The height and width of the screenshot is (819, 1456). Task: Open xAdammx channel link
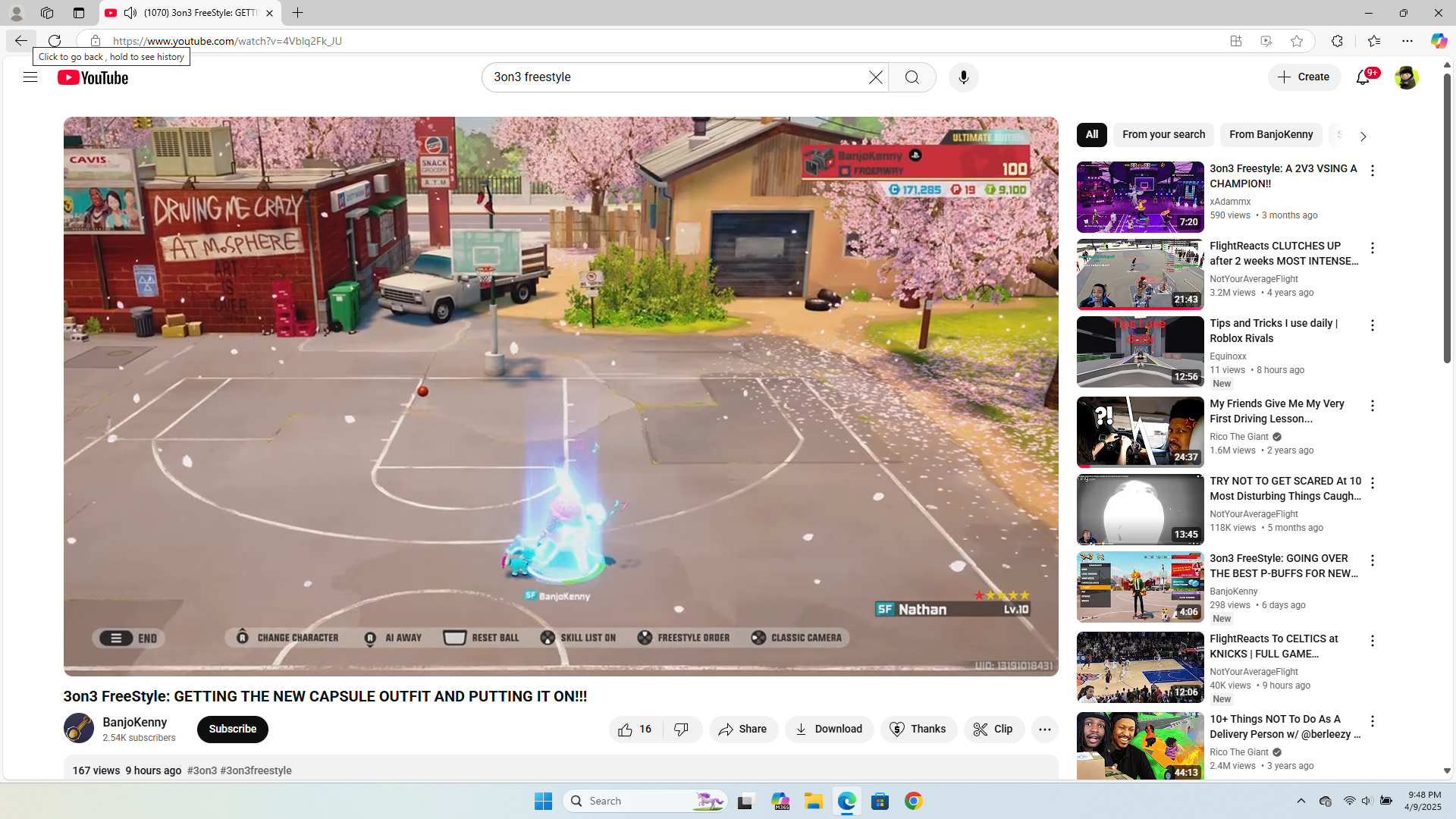point(1230,202)
